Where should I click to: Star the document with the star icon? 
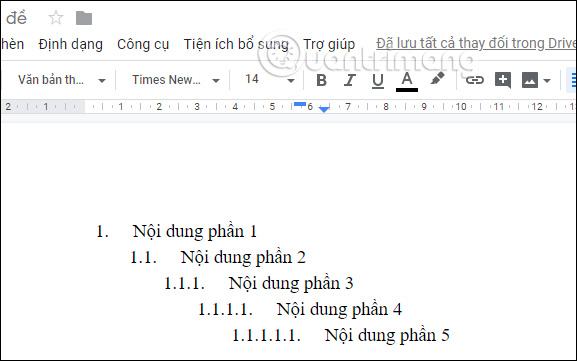pyautogui.click(x=56, y=18)
